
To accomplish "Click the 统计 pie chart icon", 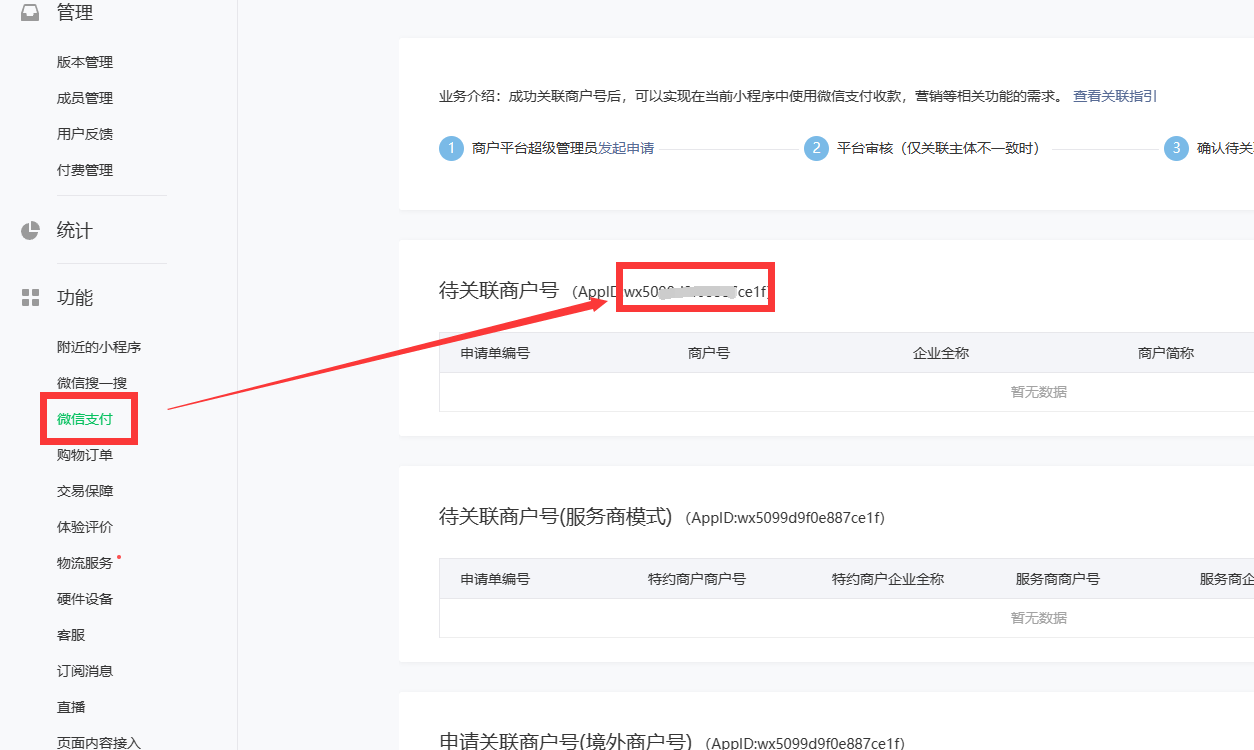I will pos(30,231).
